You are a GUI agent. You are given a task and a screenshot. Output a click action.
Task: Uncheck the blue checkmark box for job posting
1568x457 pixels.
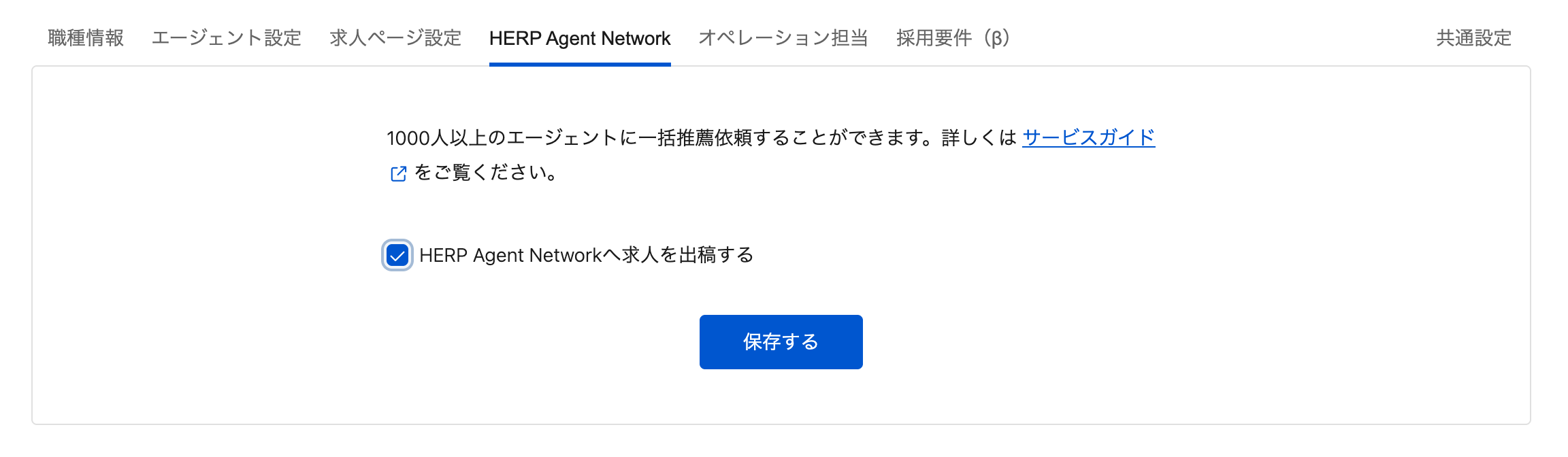397,256
